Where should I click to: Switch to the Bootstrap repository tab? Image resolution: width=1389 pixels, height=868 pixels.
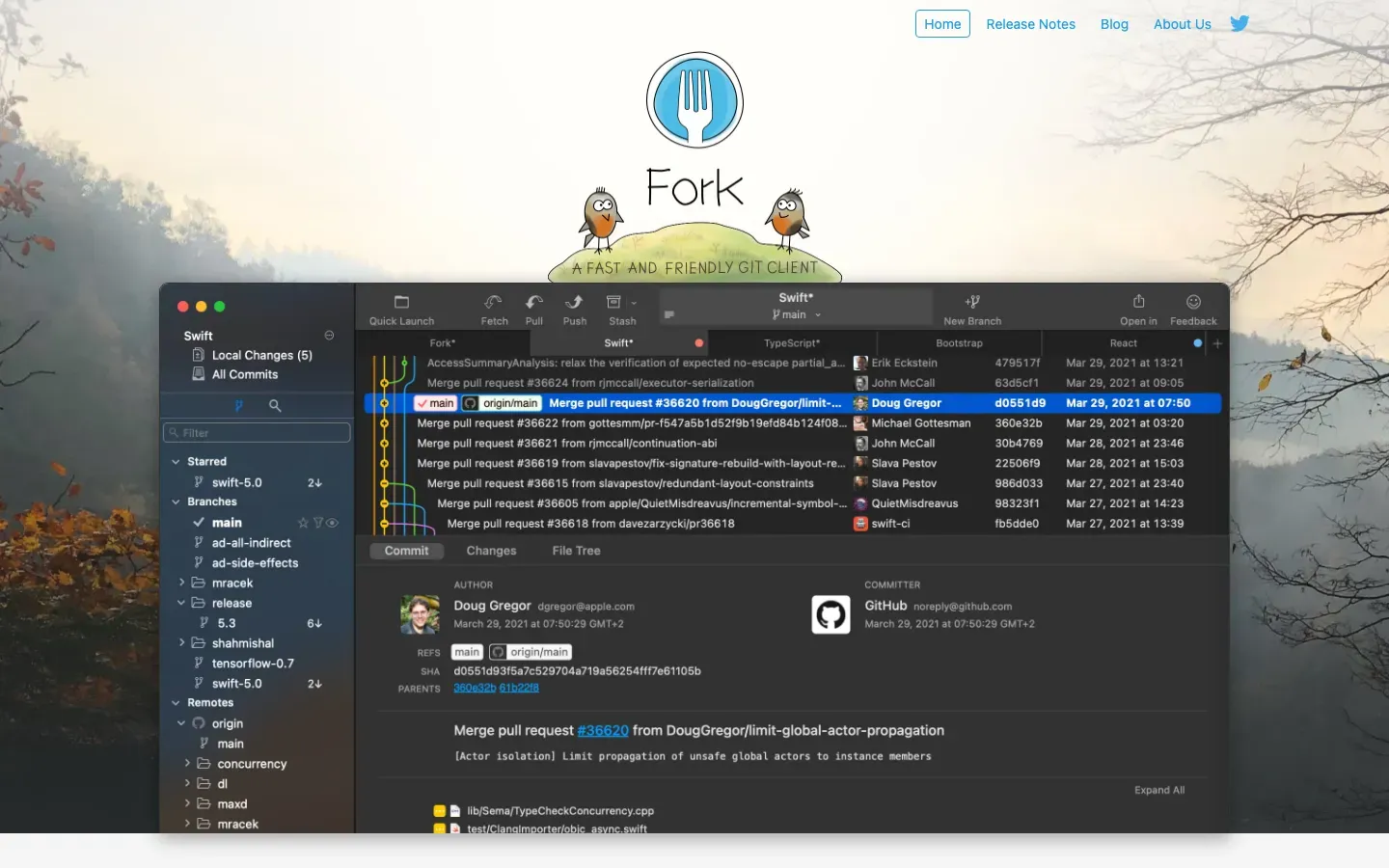pos(959,343)
